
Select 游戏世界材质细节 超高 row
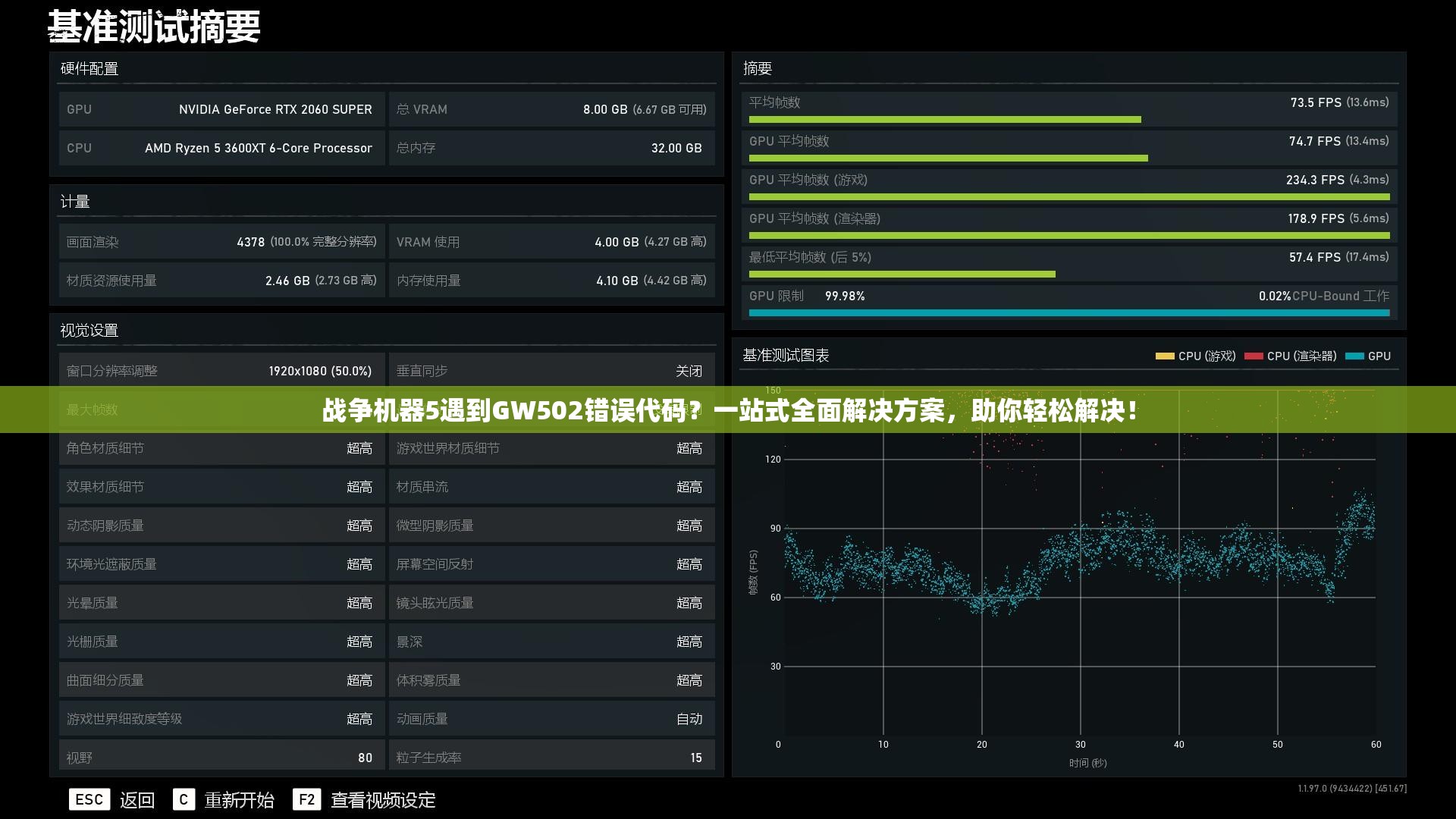[552, 448]
